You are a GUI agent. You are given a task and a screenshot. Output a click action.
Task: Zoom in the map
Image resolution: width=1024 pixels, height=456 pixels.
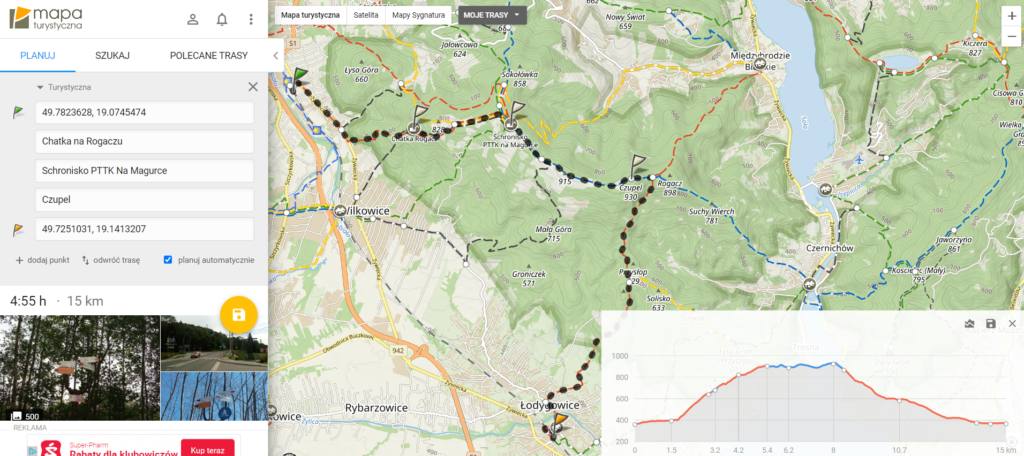coord(1009,15)
